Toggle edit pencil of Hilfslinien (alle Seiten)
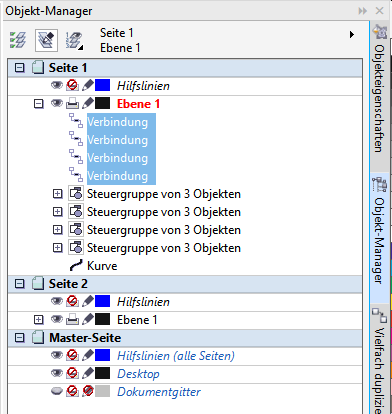Viewport: 392px width, 414px height. point(87,356)
